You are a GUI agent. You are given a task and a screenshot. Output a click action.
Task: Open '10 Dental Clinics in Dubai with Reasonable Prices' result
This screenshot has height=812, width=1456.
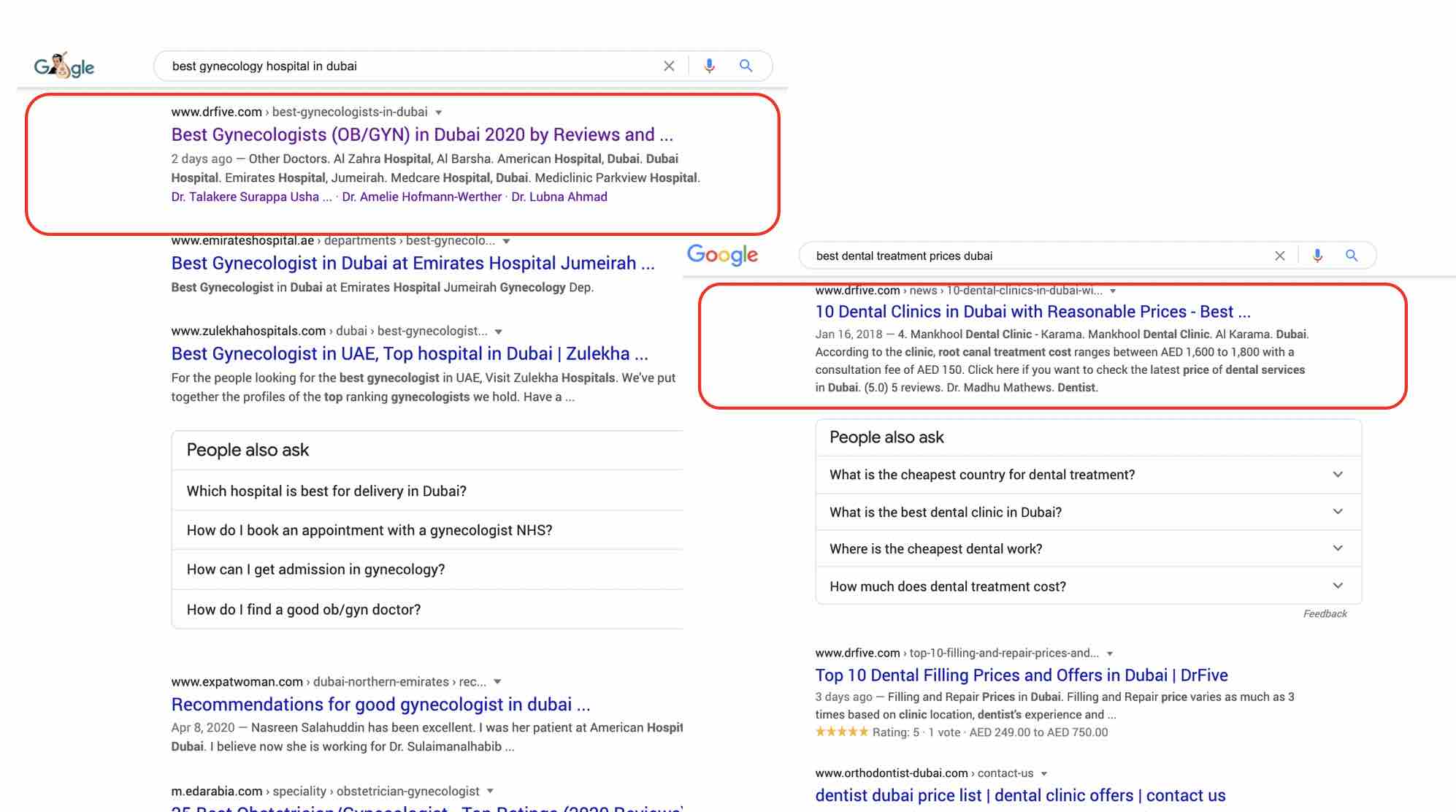[1032, 312]
